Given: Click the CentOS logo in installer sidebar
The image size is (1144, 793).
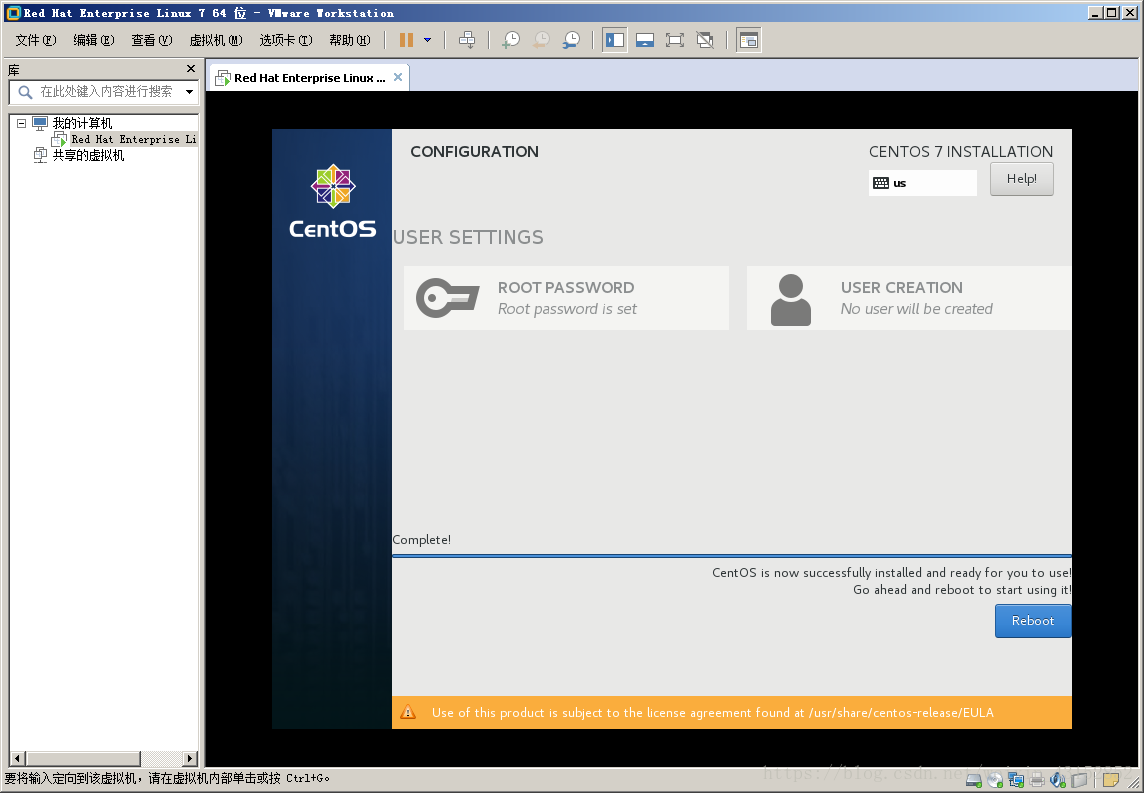Looking at the screenshot, I should point(333,201).
